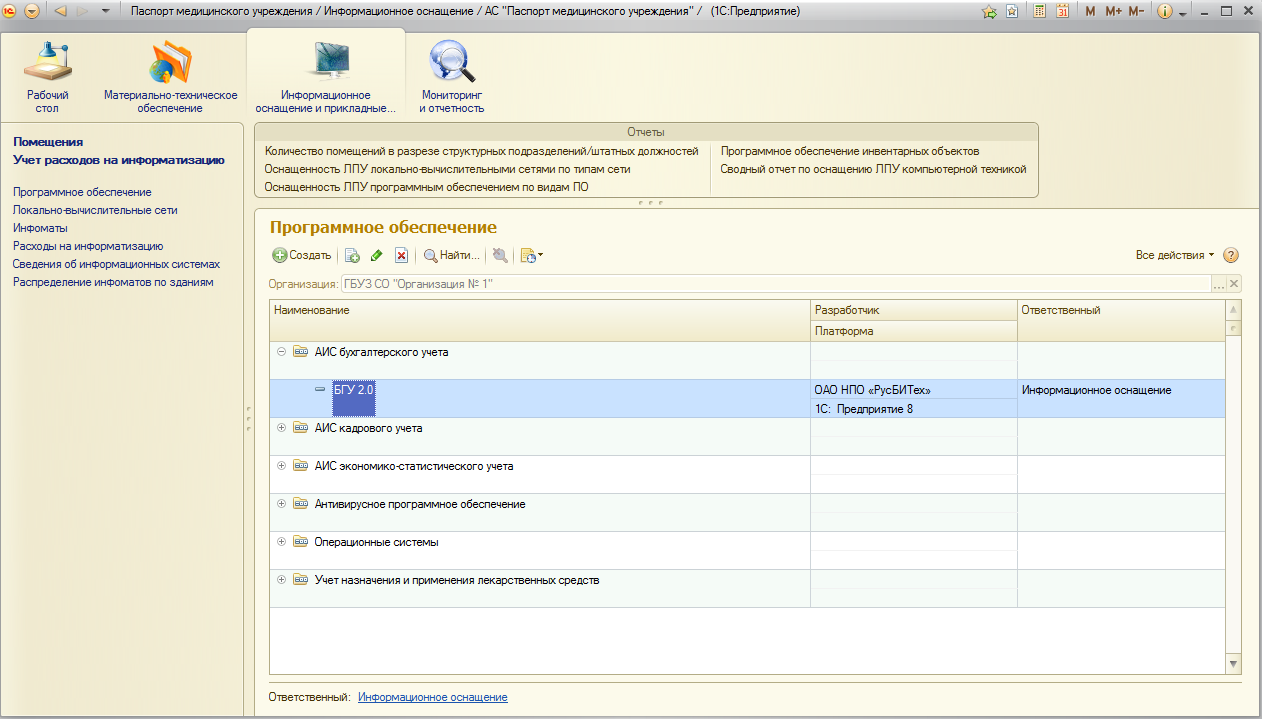Open Все действия dropdown menu
1262x719 pixels.
[x=1174, y=256]
